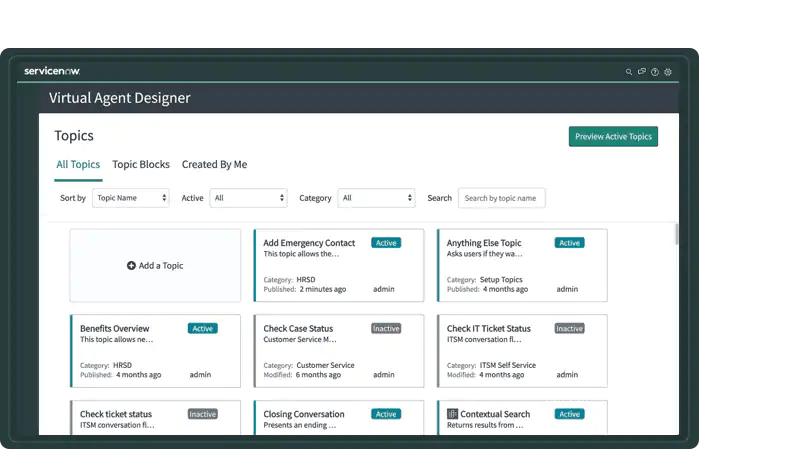Screen dimensions: 800x450
Task: Click 'Setup Topics' category text
Action: click(x=501, y=280)
